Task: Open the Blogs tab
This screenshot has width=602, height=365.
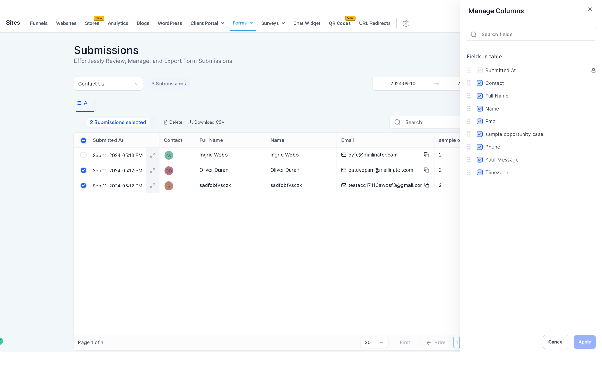Action: pos(143,23)
